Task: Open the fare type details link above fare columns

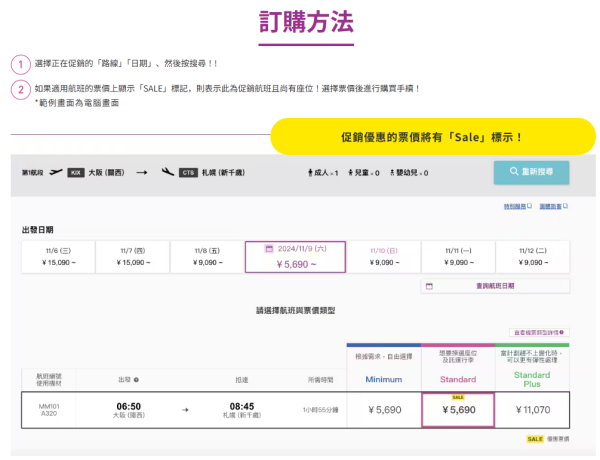Action: coord(539,333)
